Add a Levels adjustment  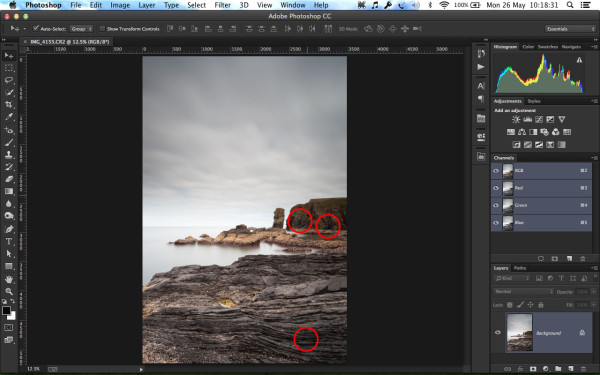click(527, 119)
